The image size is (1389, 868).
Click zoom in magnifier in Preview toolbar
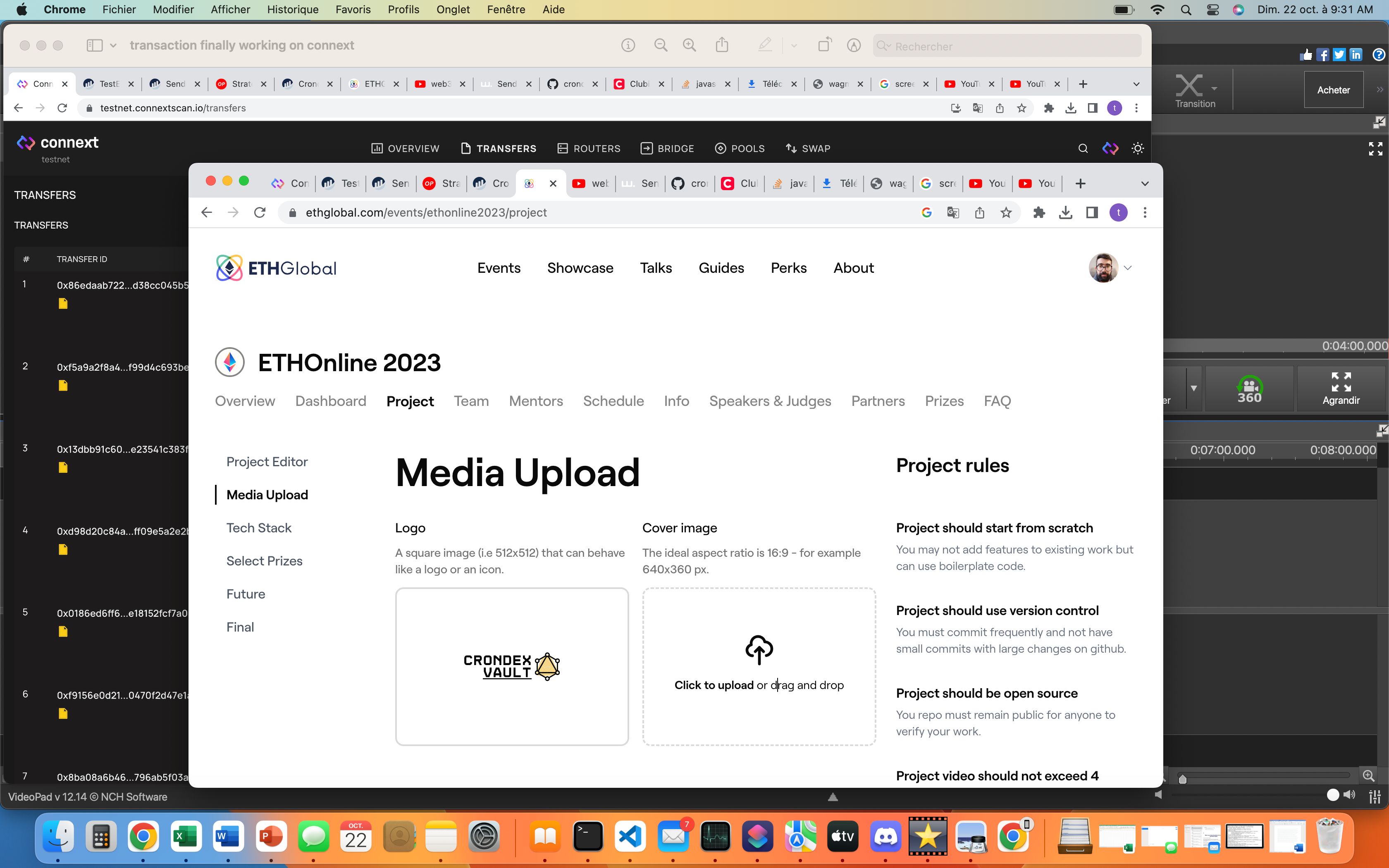(690, 45)
